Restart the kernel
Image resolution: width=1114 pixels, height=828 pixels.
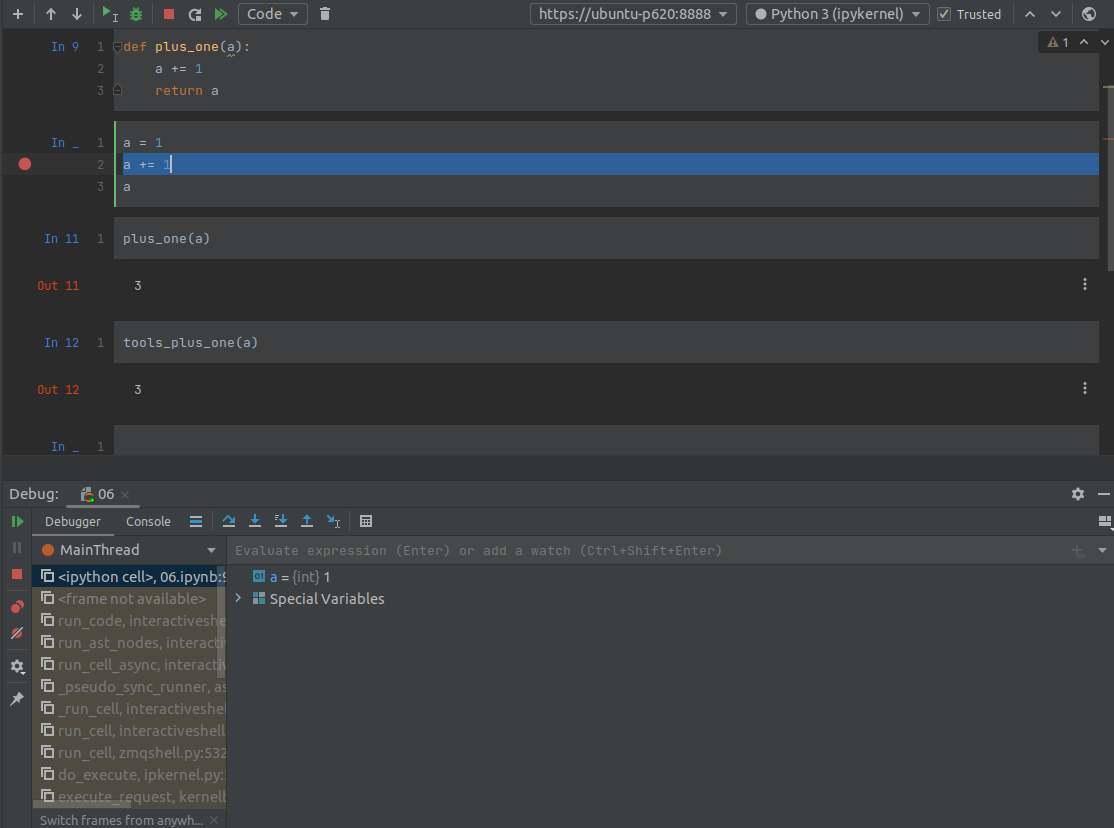click(x=195, y=14)
